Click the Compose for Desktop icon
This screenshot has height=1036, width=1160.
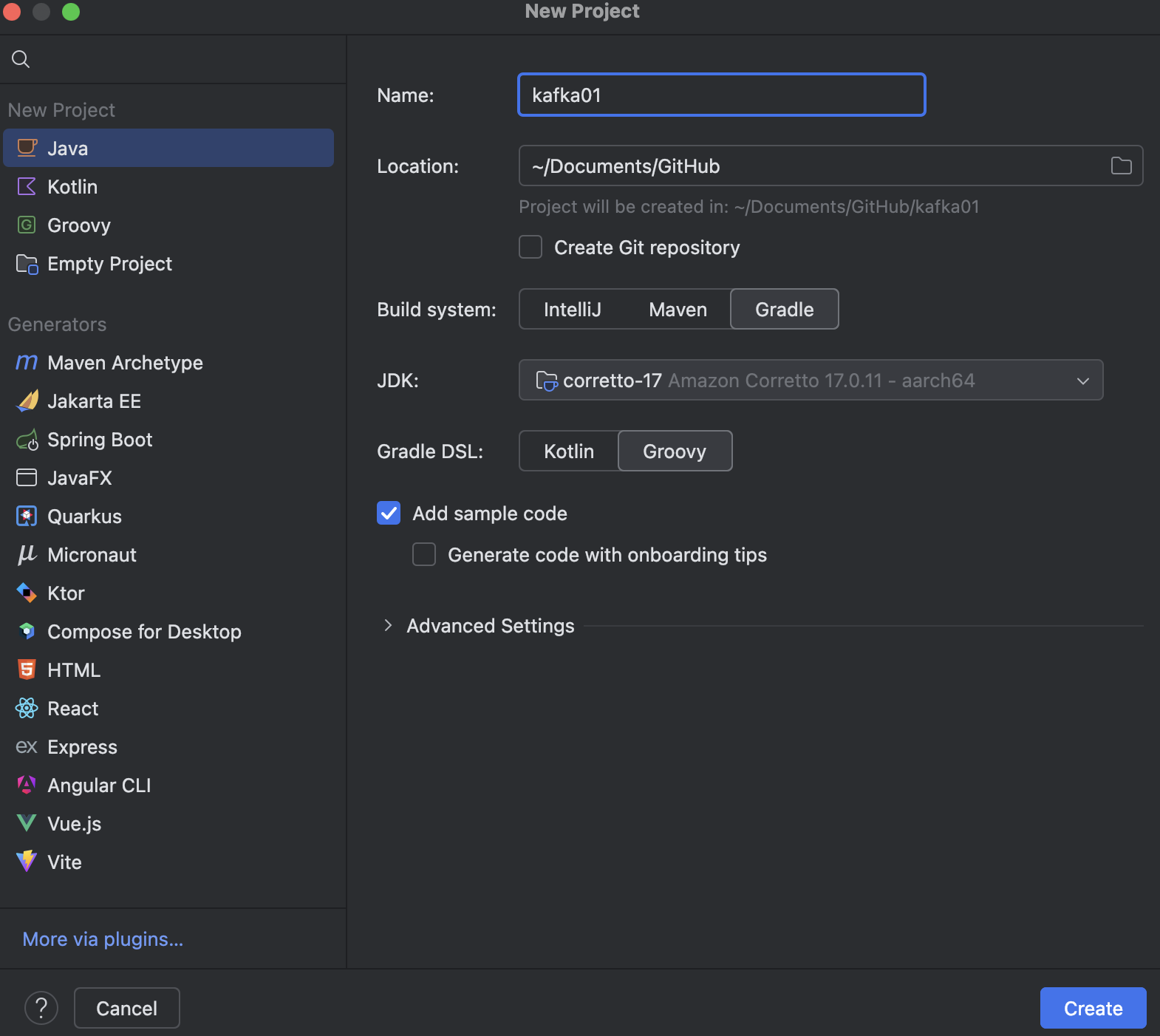pyautogui.click(x=27, y=631)
